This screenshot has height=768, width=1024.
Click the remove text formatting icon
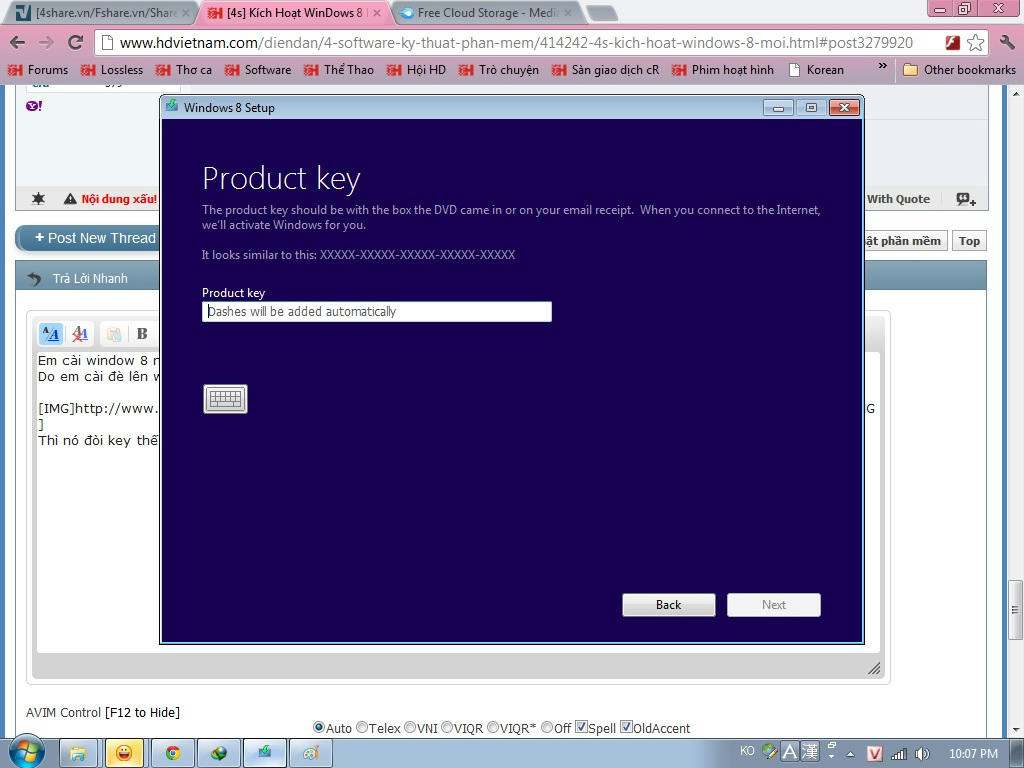[80, 334]
